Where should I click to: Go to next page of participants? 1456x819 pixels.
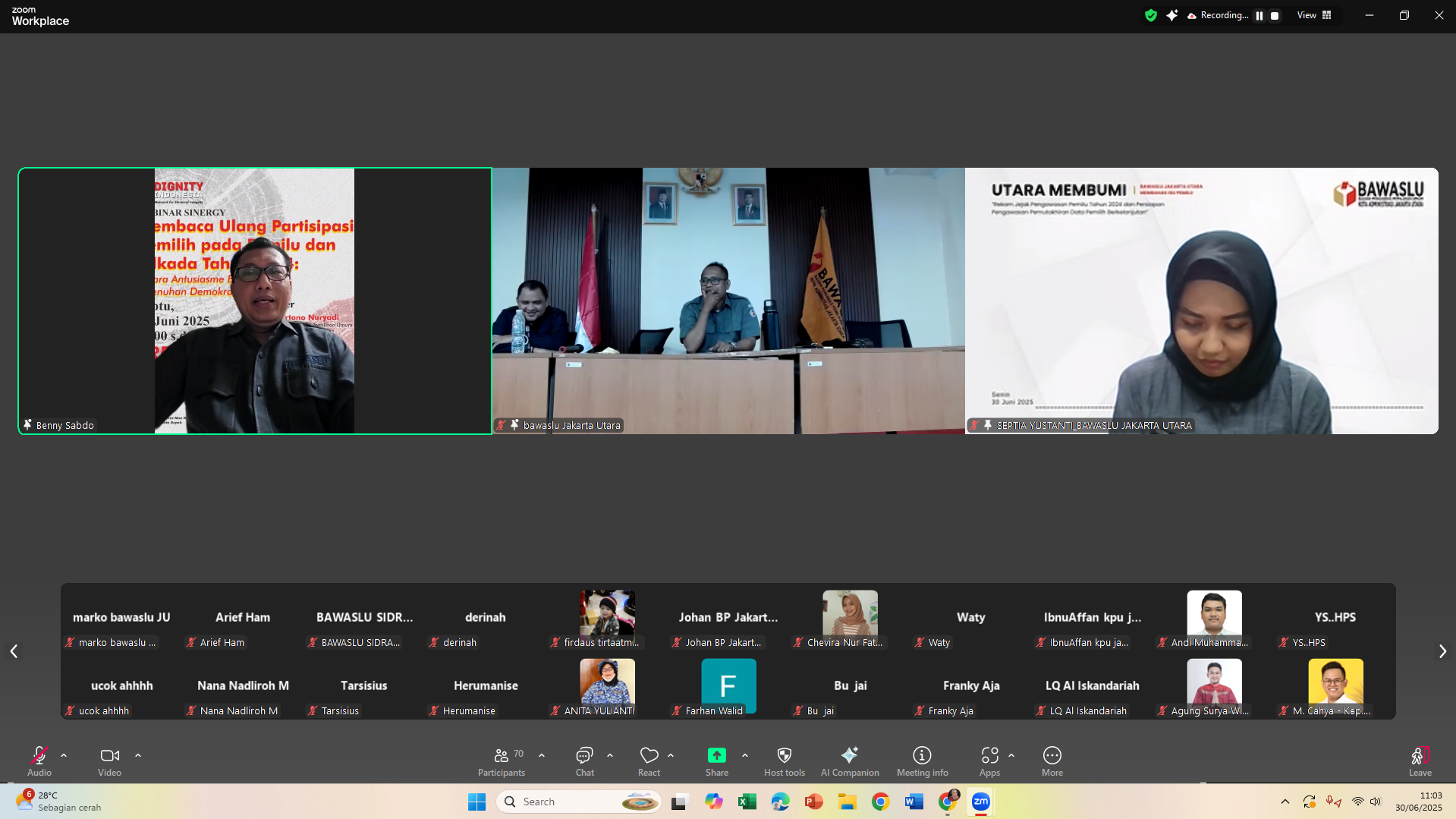[1442, 651]
